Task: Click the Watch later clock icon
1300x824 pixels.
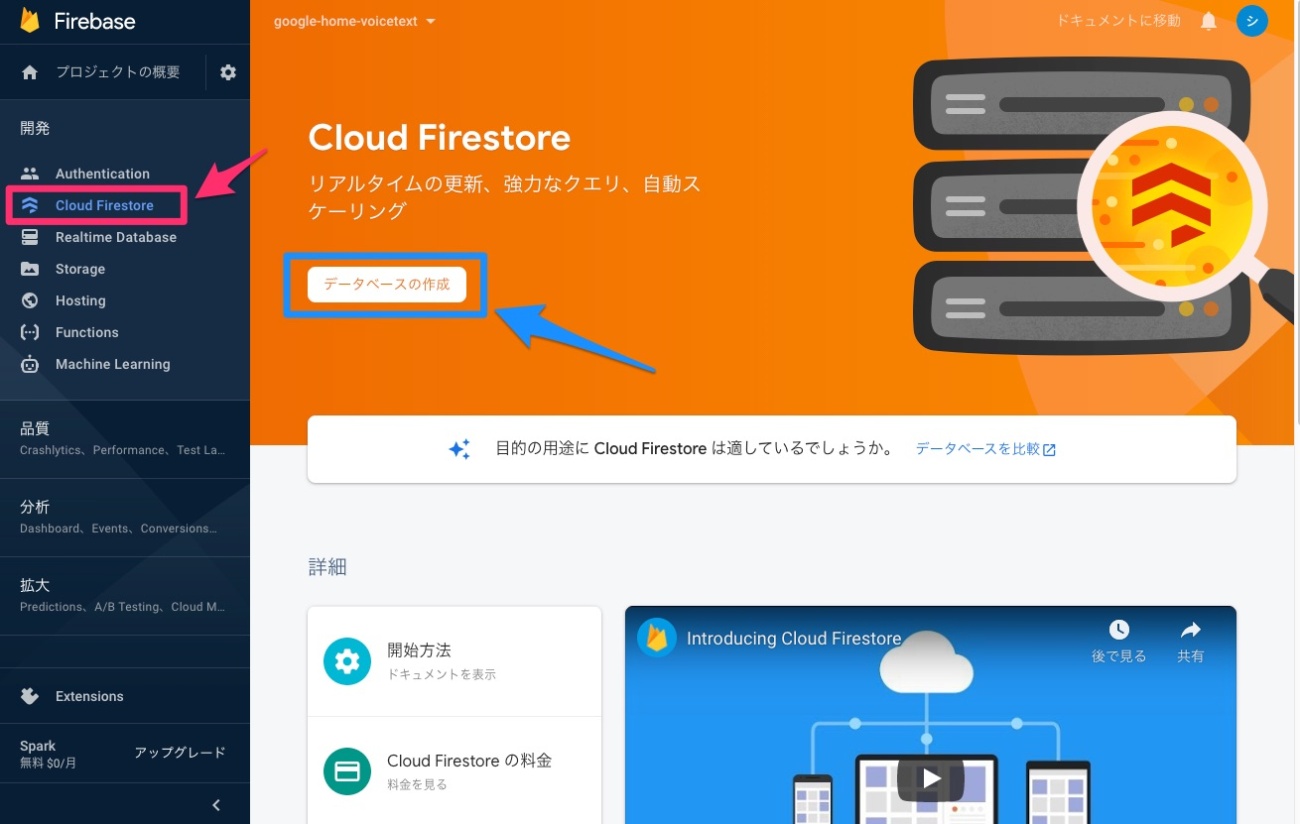Action: point(1119,629)
